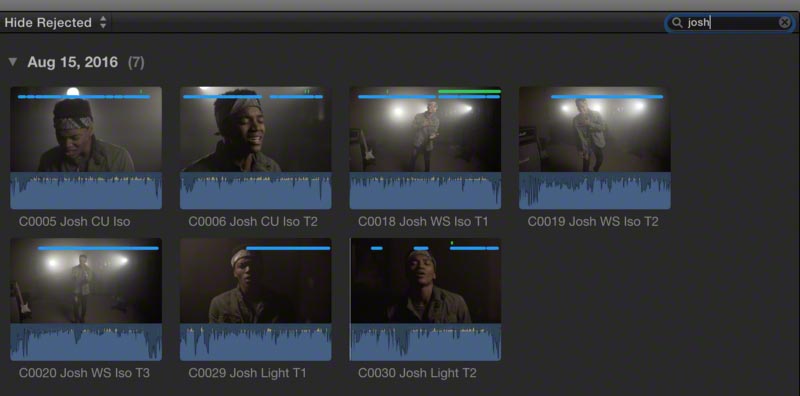
Task: Click the blue keyword bar on C0019 clip
Action: pos(607,96)
